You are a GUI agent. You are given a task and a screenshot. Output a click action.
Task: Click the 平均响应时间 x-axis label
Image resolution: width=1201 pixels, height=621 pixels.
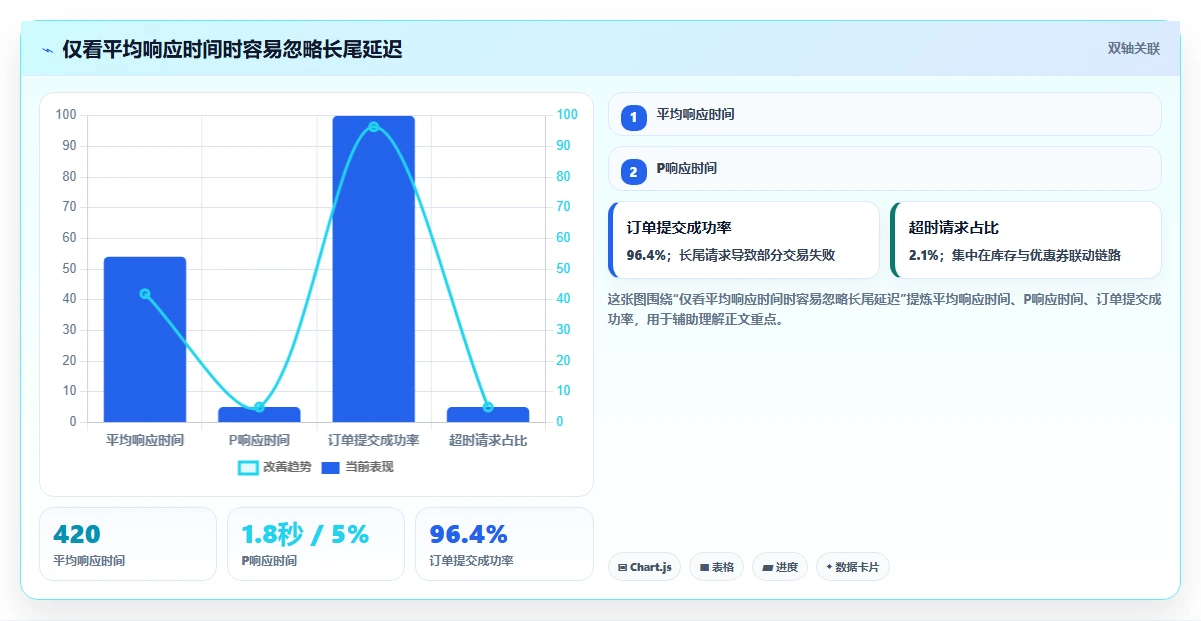click(x=145, y=440)
